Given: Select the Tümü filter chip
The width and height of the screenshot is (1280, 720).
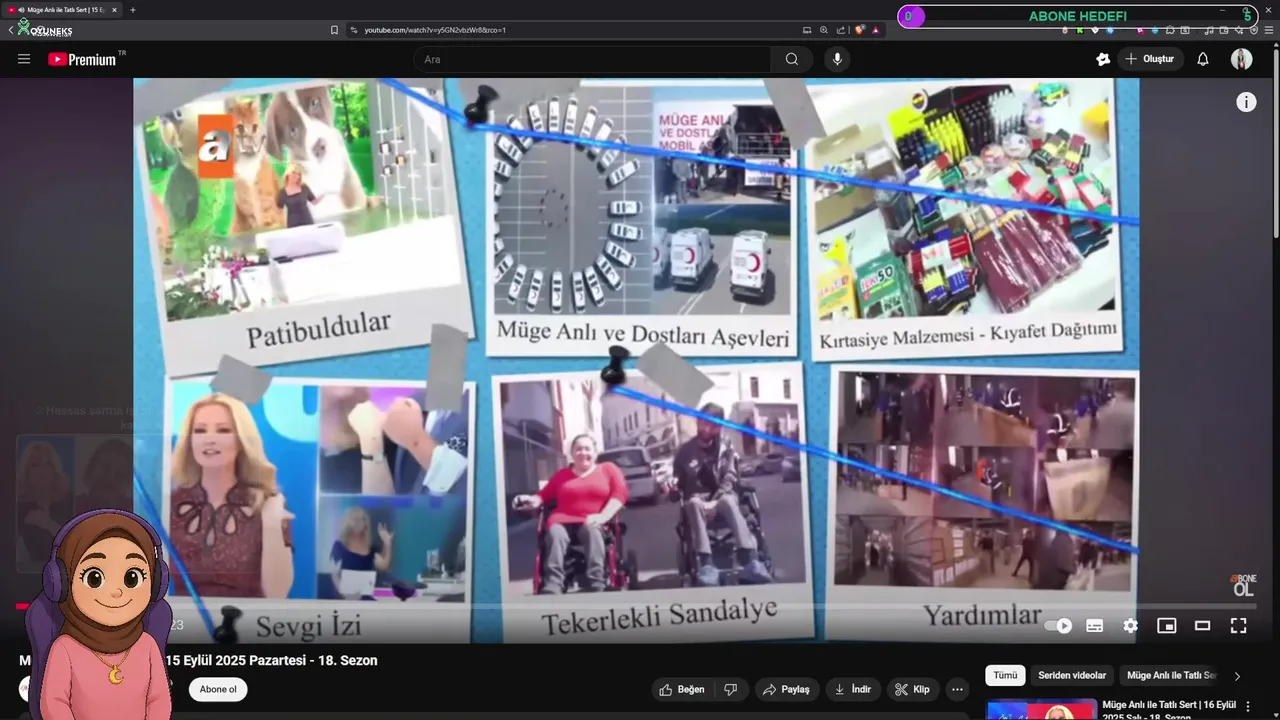Looking at the screenshot, I should point(1005,675).
